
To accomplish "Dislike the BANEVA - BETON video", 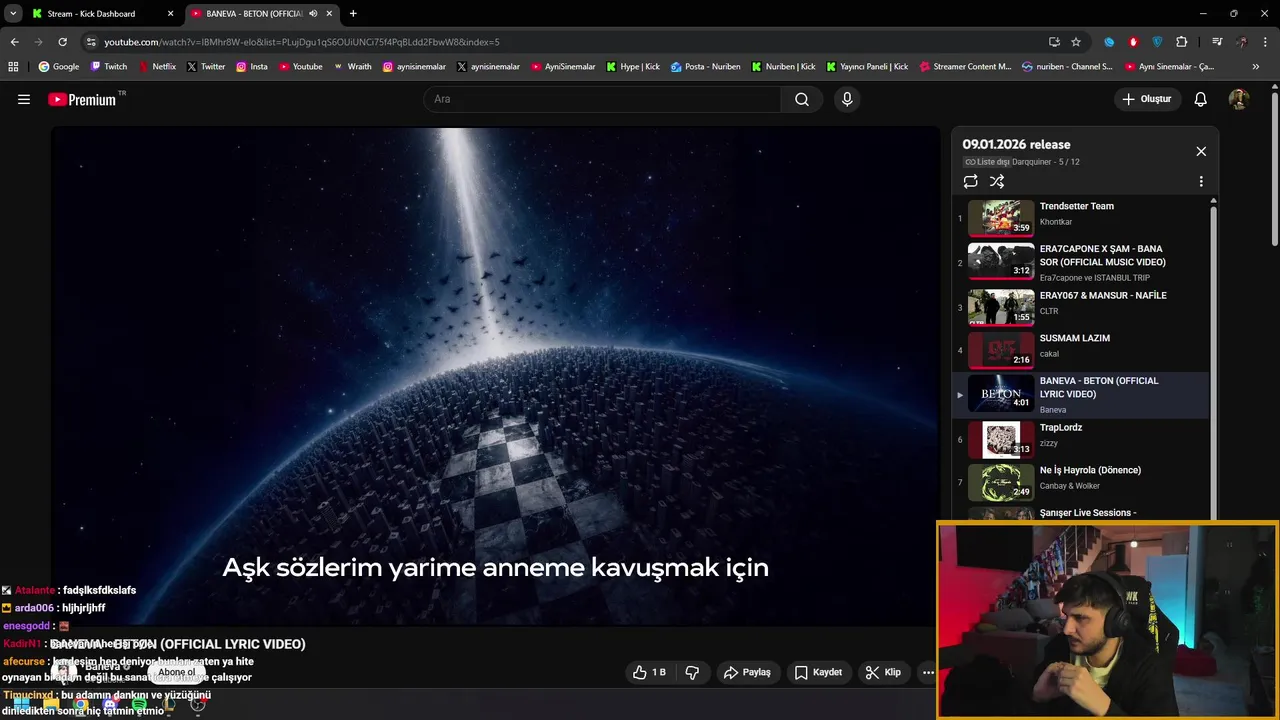I will (692, 672).
